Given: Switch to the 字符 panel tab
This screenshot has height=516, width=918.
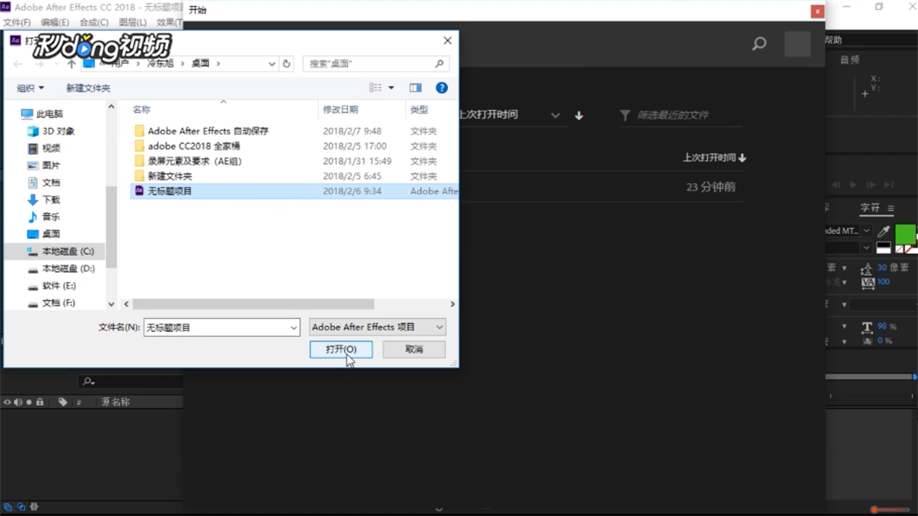Looking at the screenshot, I should click(870, 208).
